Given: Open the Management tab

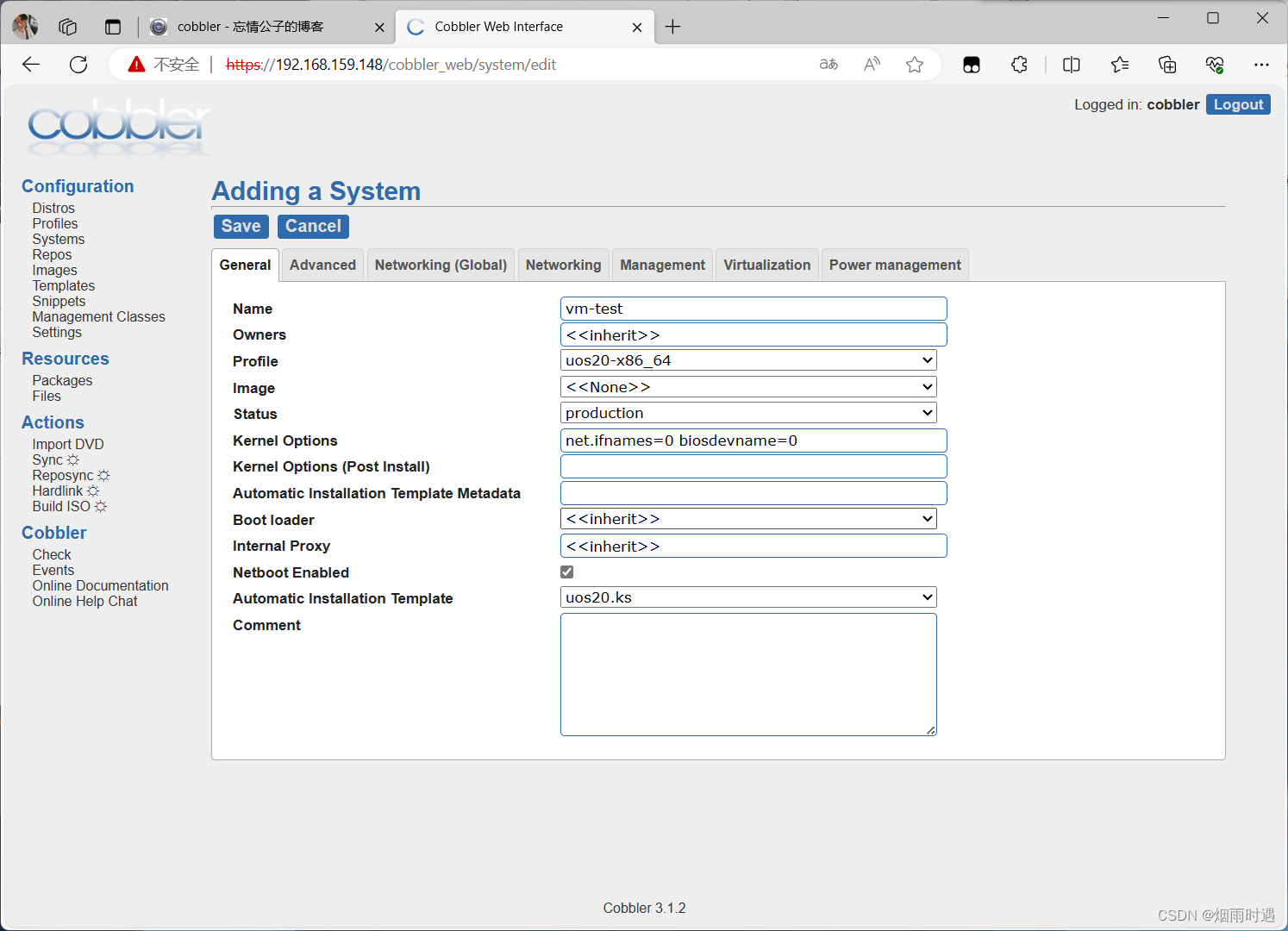Looking at the screenshot, I should [662, 265].
